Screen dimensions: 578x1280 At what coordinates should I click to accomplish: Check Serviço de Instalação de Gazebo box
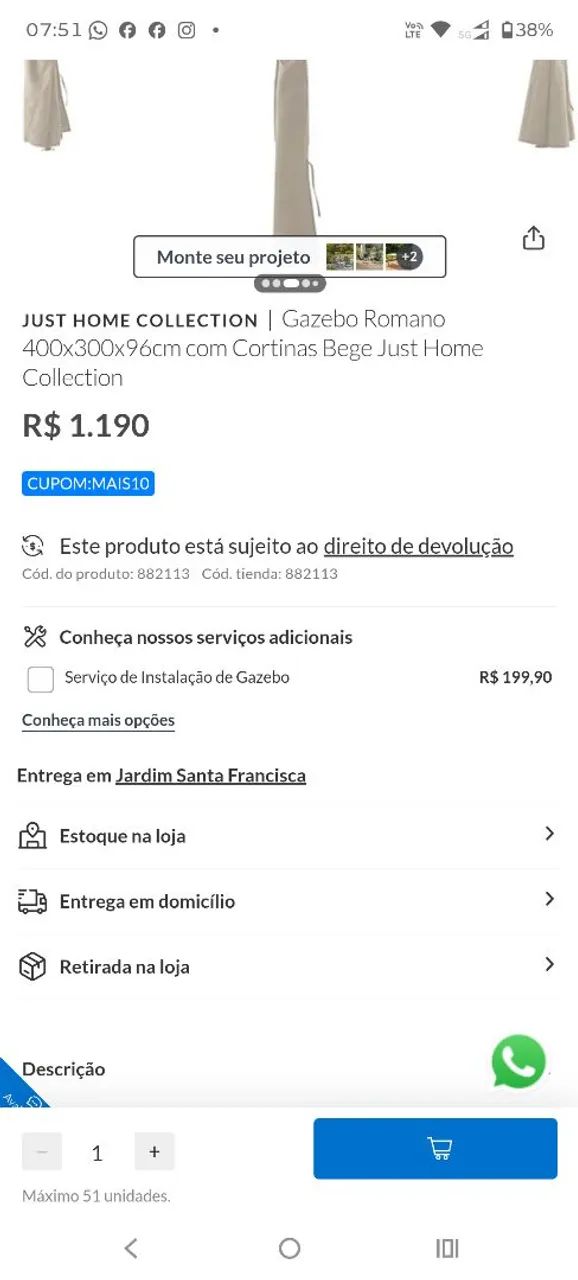click(x=40, y=679)
